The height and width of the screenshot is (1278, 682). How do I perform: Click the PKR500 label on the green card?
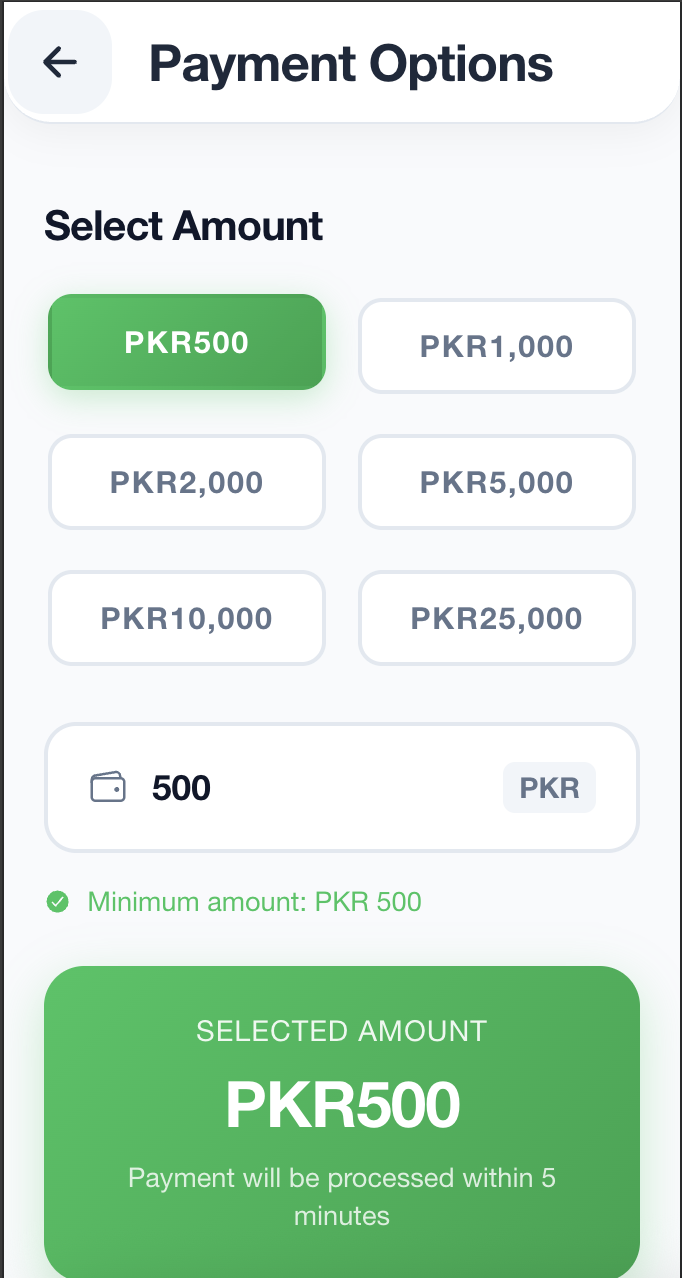coord(342,1103)
